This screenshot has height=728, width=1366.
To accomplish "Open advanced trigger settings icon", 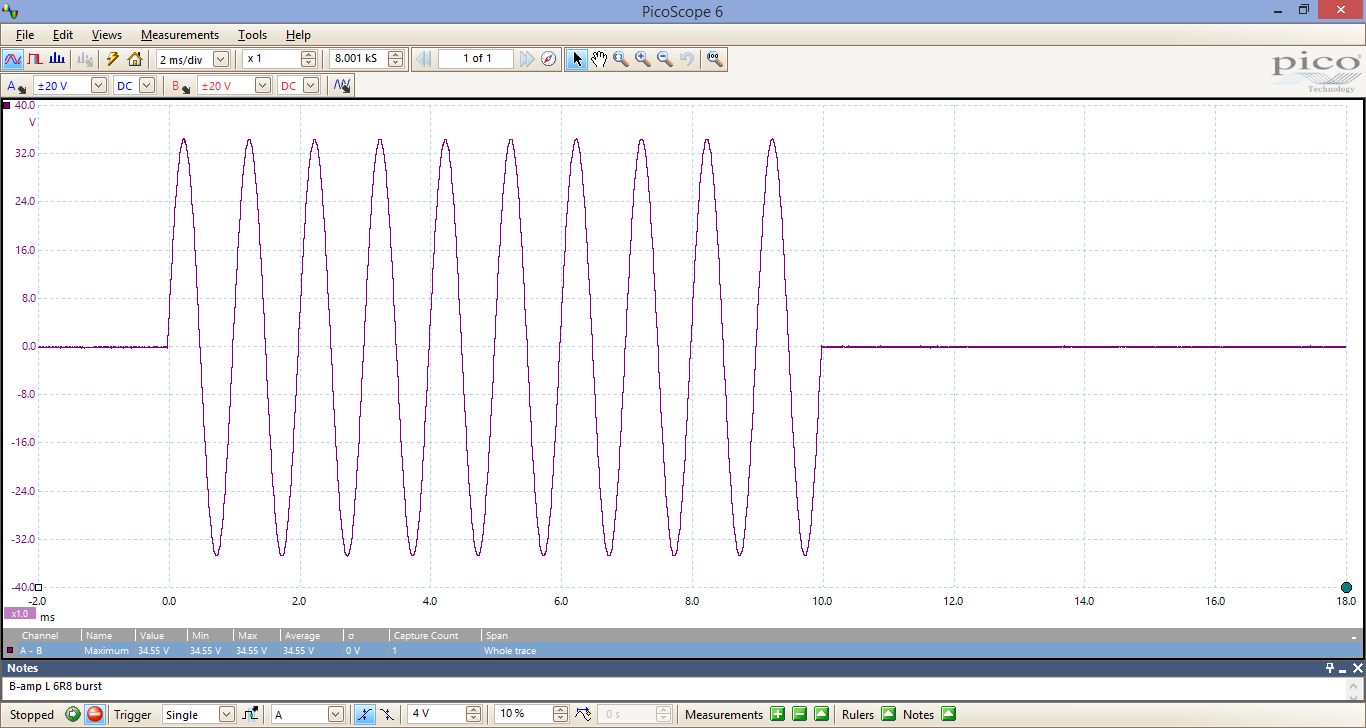I will pos(250,714).
